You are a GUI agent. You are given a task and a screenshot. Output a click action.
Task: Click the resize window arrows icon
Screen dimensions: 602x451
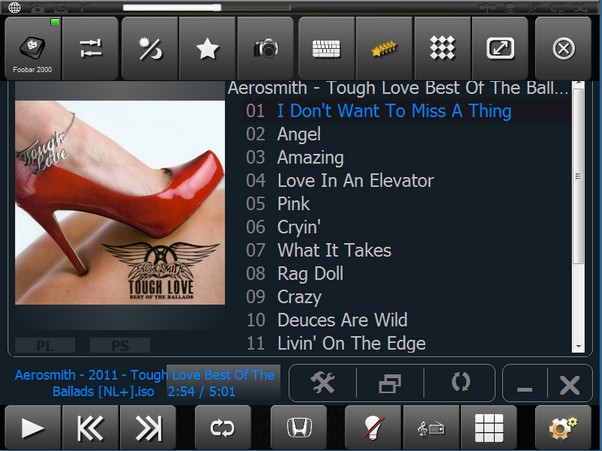pyautogui.click(x=500, y=49)
